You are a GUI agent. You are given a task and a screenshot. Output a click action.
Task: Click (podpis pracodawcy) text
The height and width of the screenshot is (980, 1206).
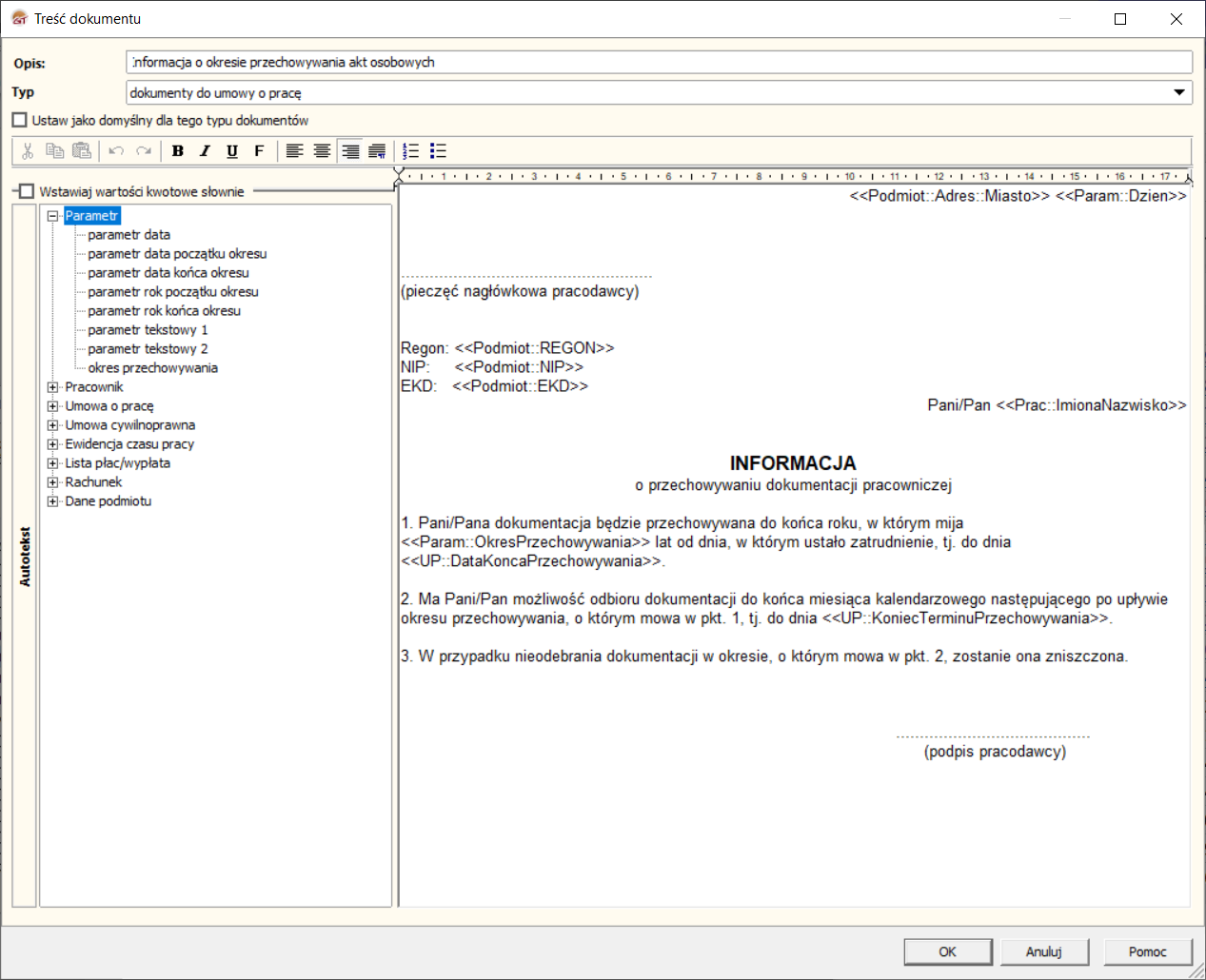(x=995, y=752)
